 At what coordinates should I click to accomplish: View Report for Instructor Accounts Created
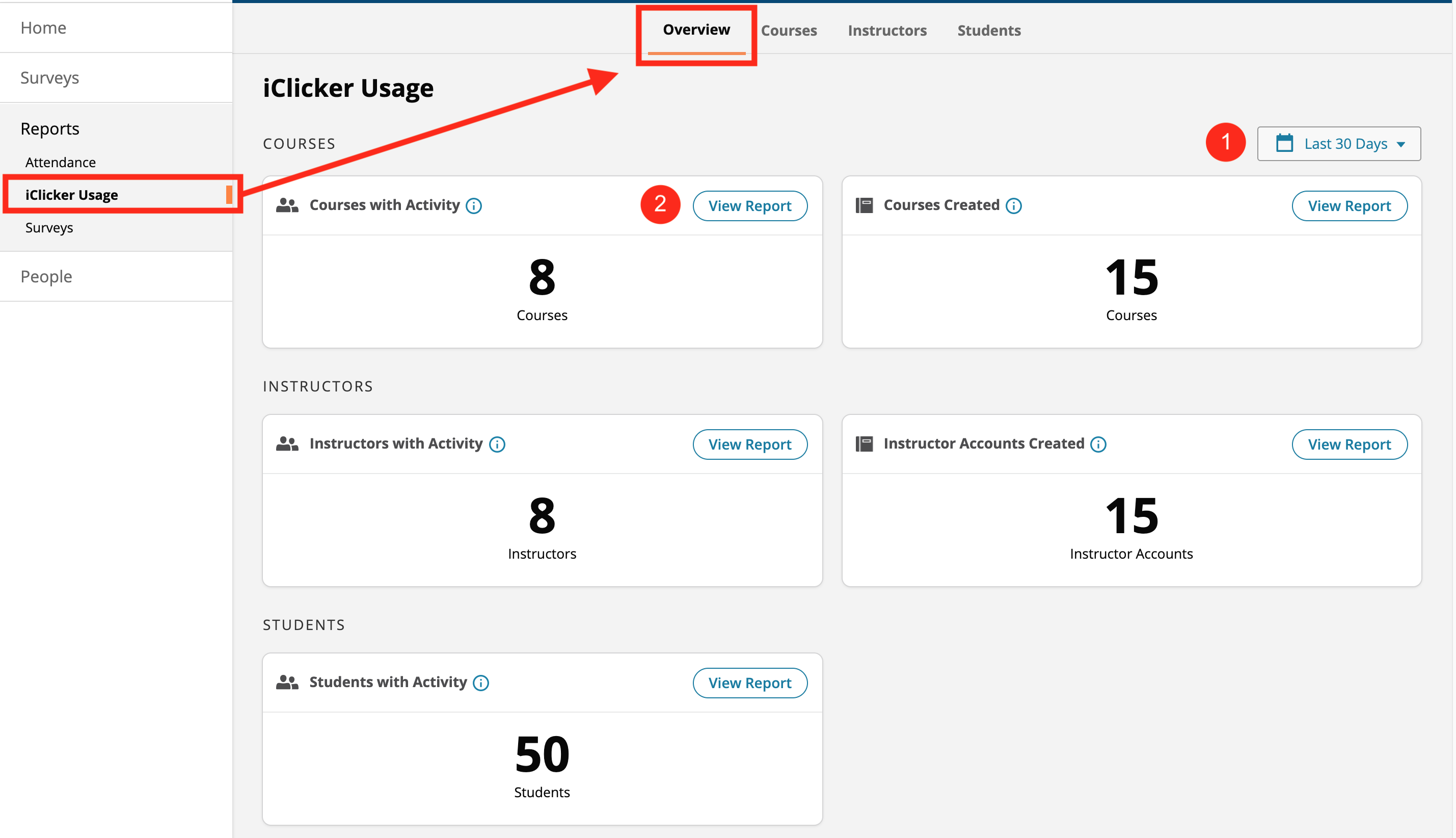pyautogui.click(x=1350, y=444)
